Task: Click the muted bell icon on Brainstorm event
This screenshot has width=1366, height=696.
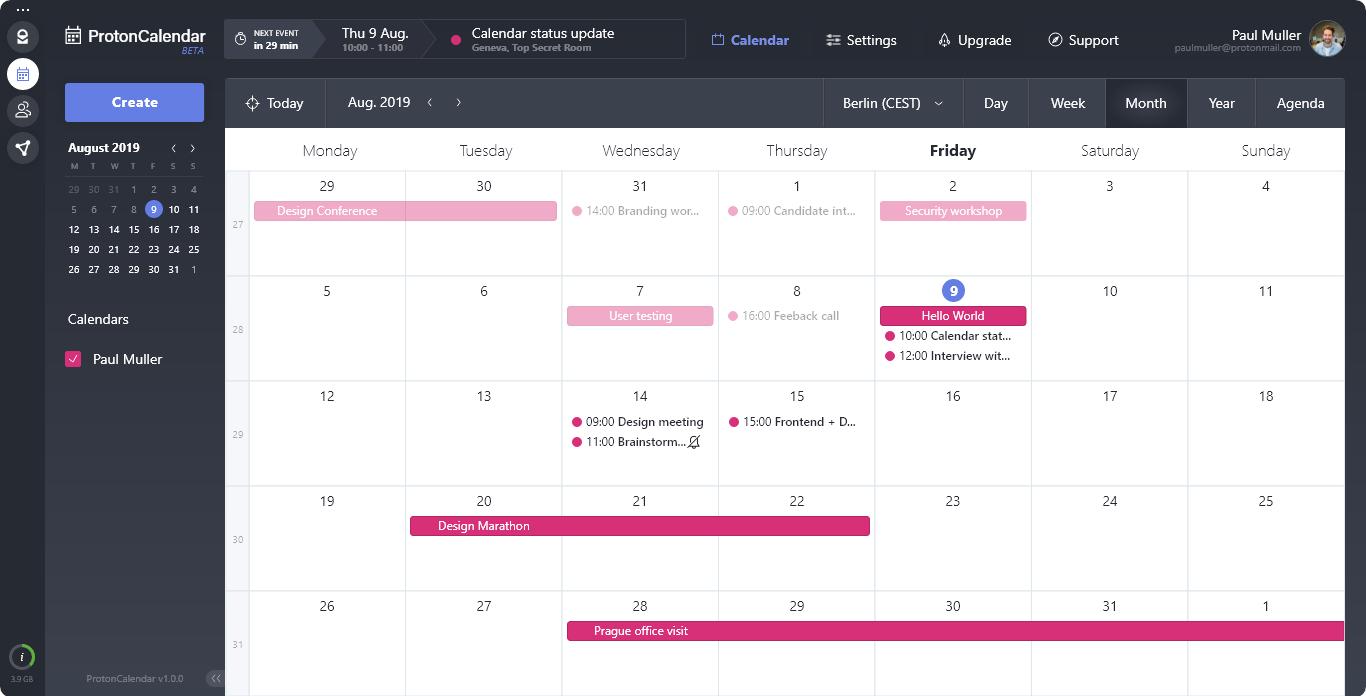Action: click(x=694, y=442)
